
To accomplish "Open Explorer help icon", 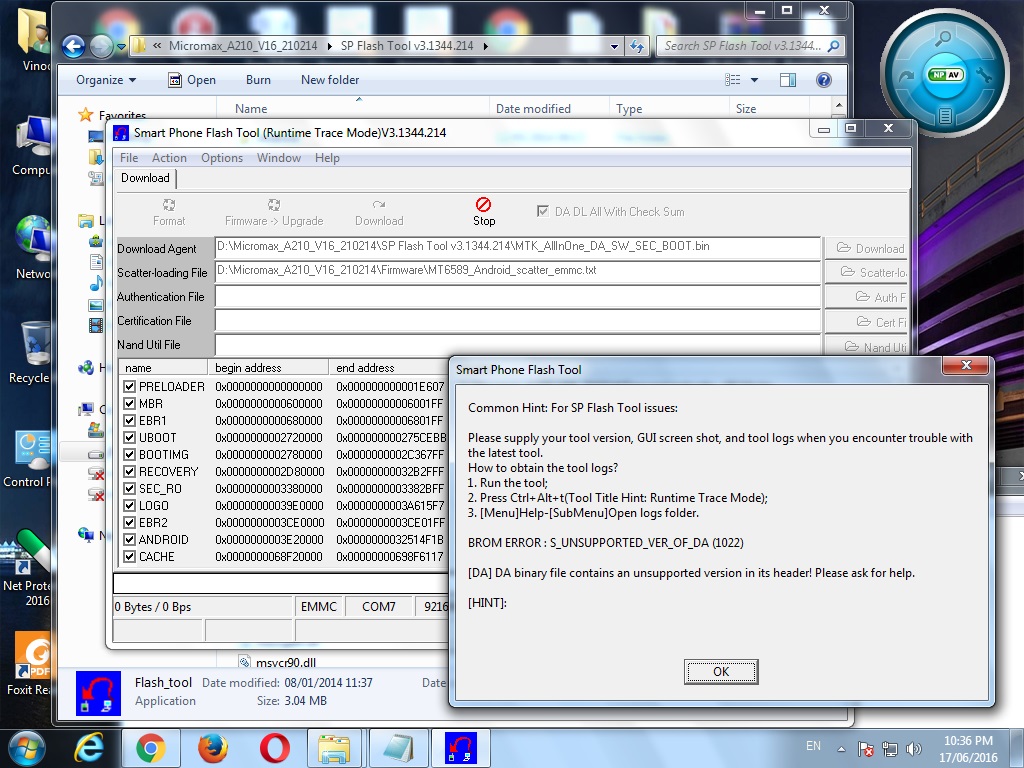I will (x=824, y=80).
